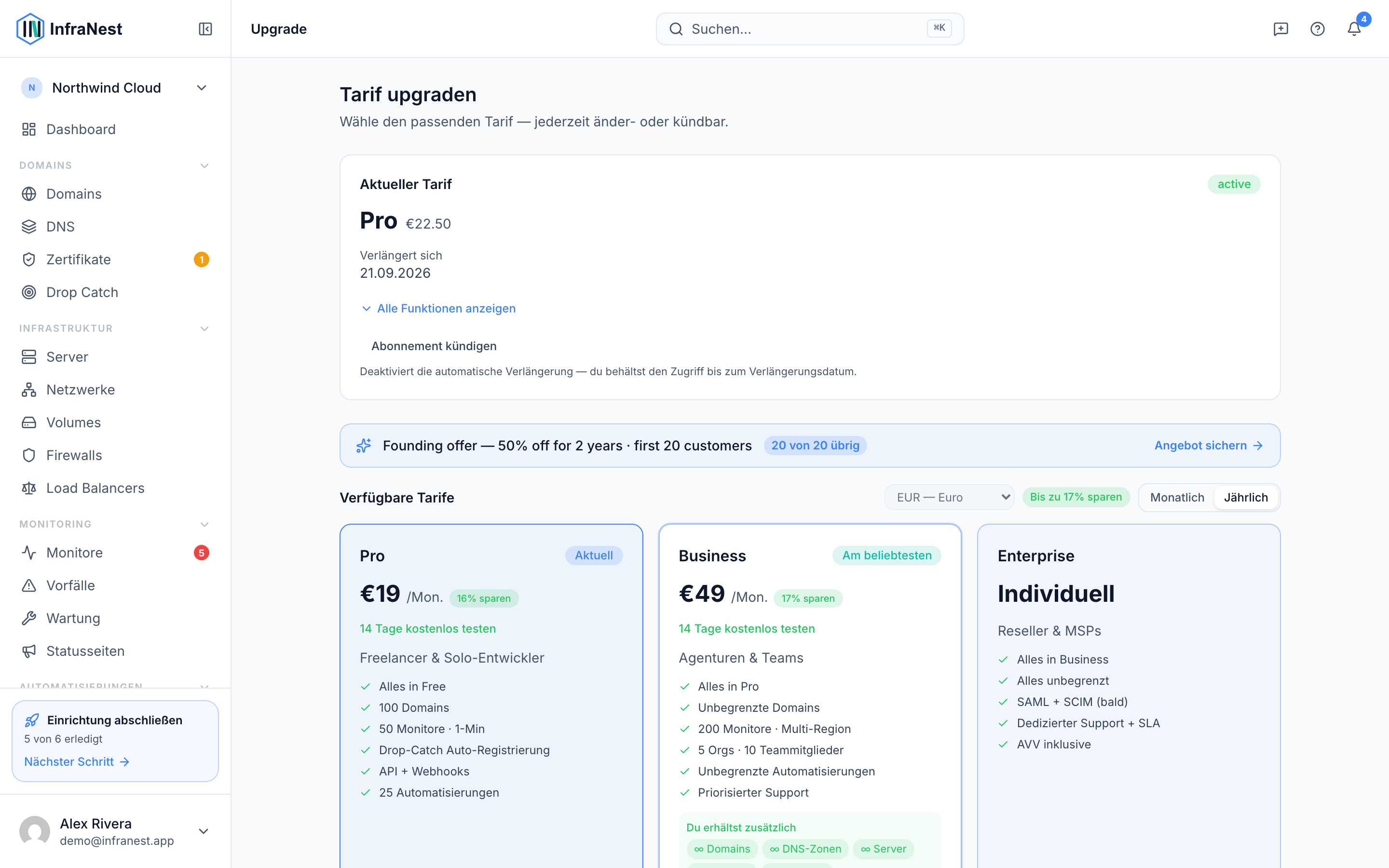
Task: Select the Enterprise plan card
Action: [1129, 696]
